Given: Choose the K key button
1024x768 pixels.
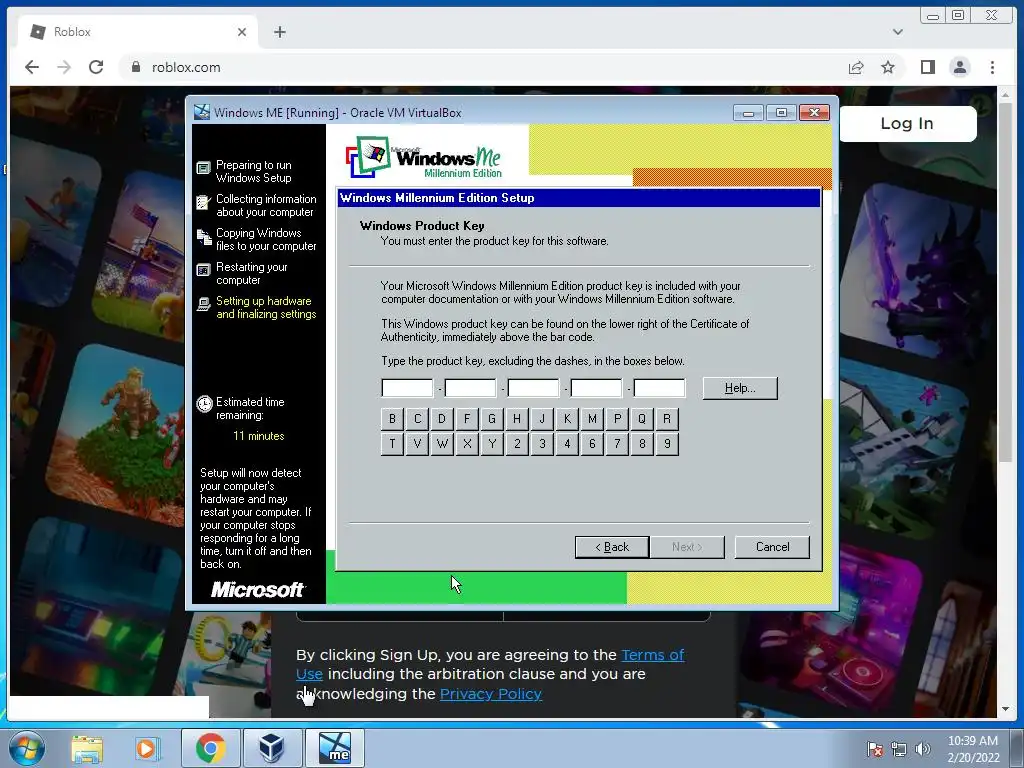Looking at the screenshot, I should tap(567, 419).
